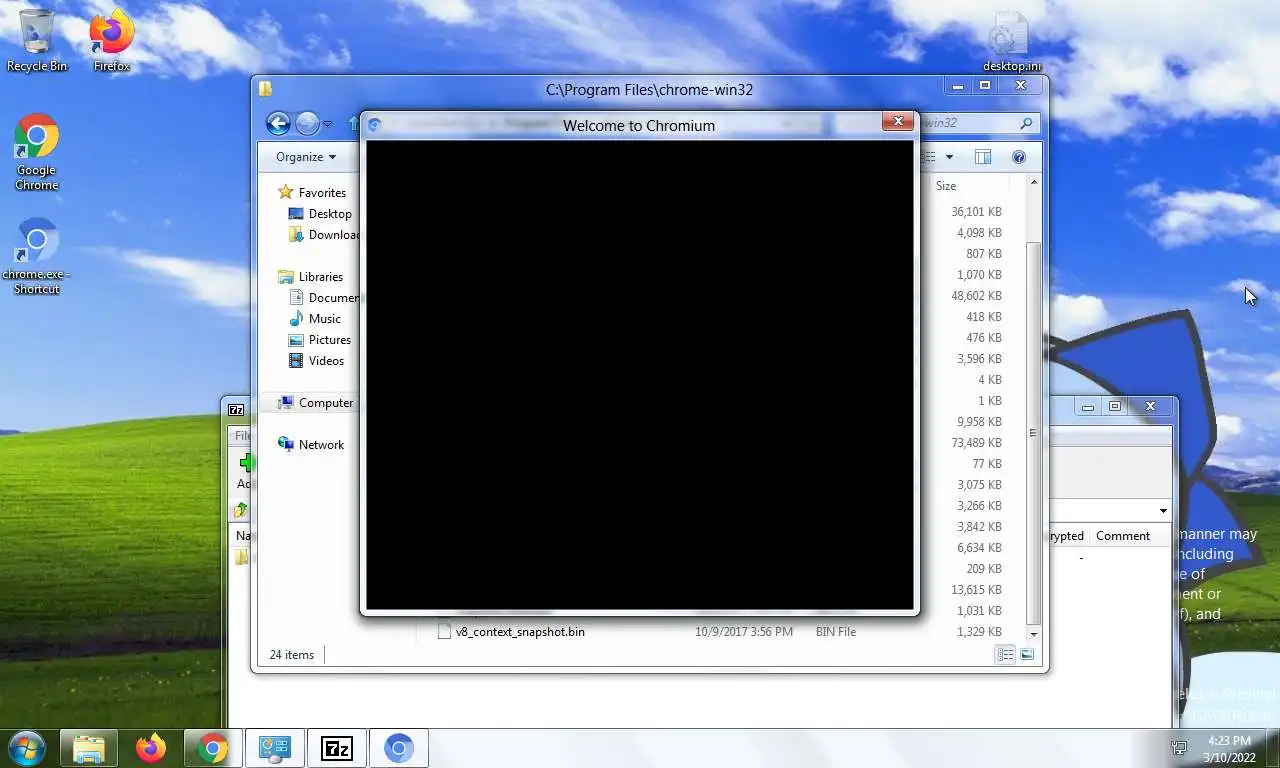This screenshot has height=768, width=1280.
Task: Toggle the Explorer preview pane
Action: 983,157
